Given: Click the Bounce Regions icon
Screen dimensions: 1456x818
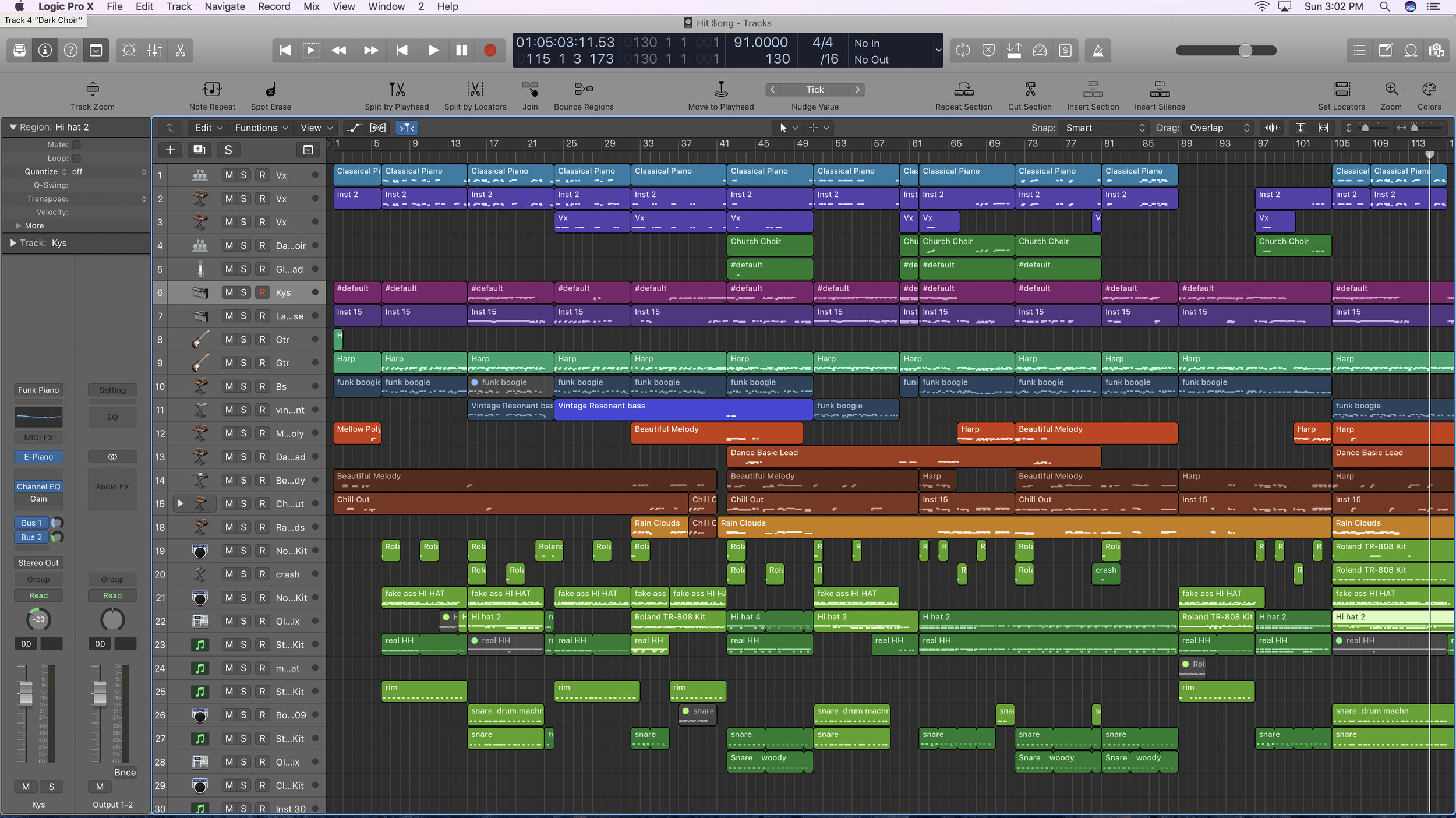Looking at the screenshot, I should coord(584,89).
